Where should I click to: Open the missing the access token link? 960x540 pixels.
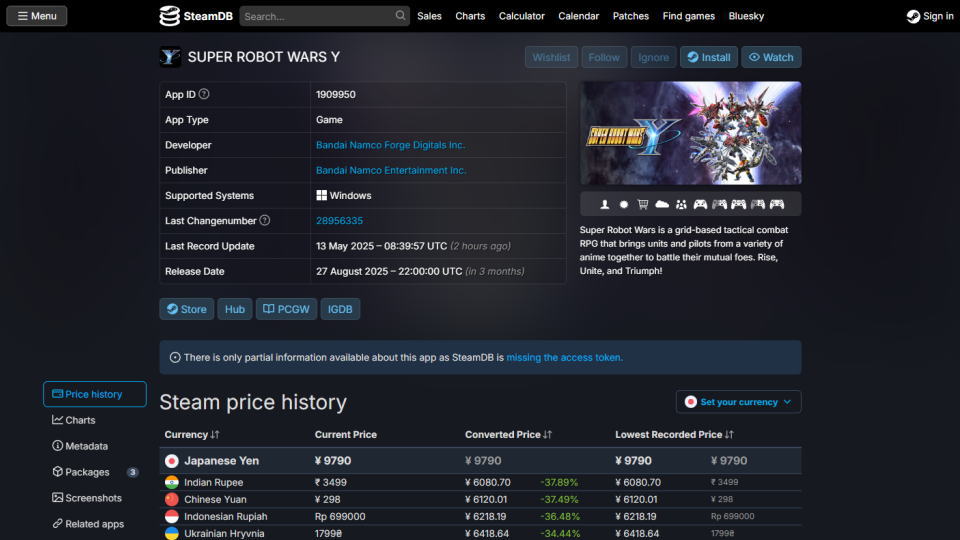pyautogui.click(x=564, y=358)
